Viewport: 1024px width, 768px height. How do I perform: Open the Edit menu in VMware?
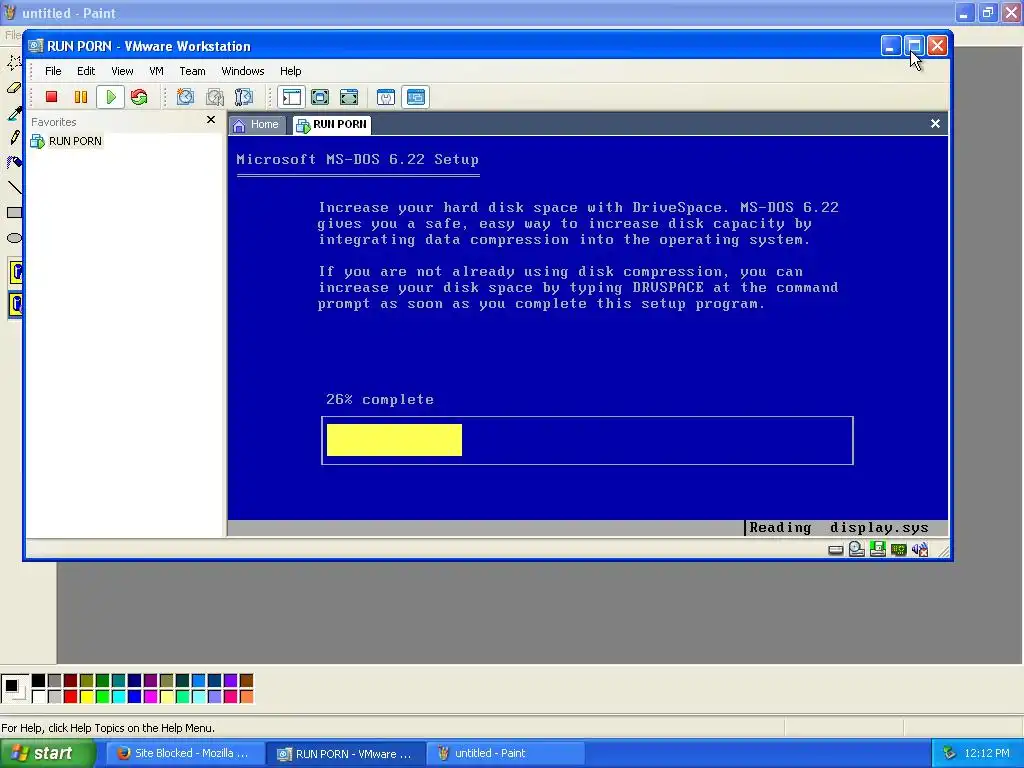pyautogui.click(x=86, y=71)
